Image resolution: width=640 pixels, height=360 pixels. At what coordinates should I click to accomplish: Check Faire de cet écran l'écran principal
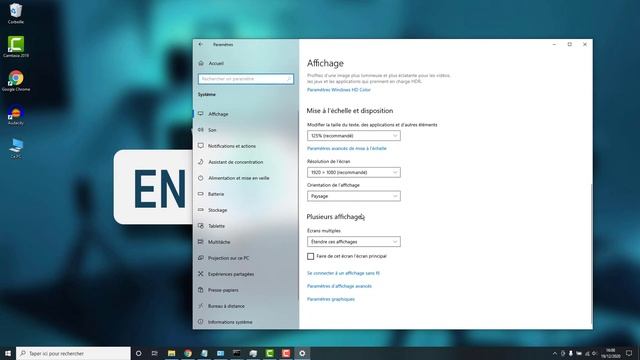tap(311, 256)
